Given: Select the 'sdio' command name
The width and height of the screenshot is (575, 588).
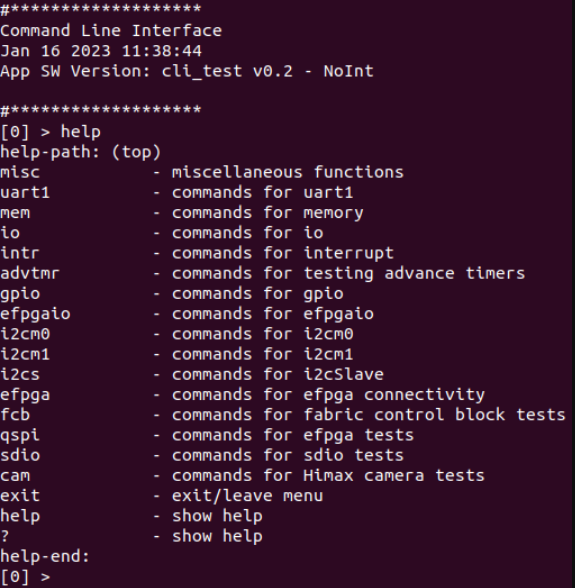Looking at the screenshot, I should tap(20, 456).
